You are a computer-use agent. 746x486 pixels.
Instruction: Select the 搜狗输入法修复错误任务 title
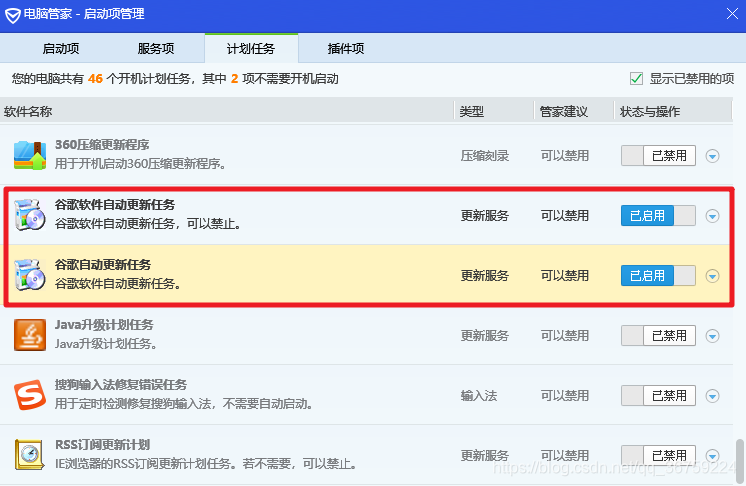click(121, 385)
